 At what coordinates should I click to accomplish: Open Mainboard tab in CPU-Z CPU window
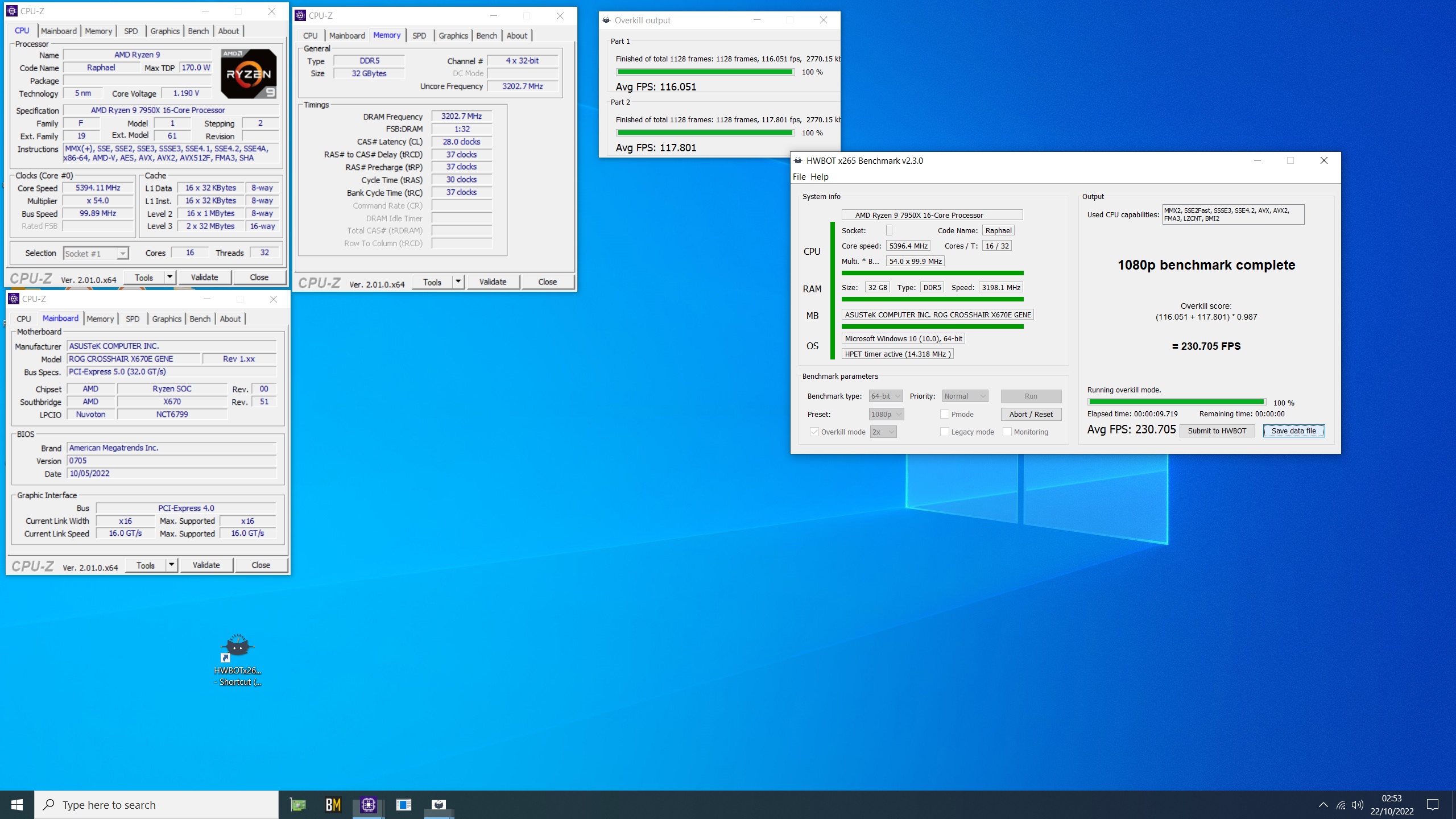[59, 31]
